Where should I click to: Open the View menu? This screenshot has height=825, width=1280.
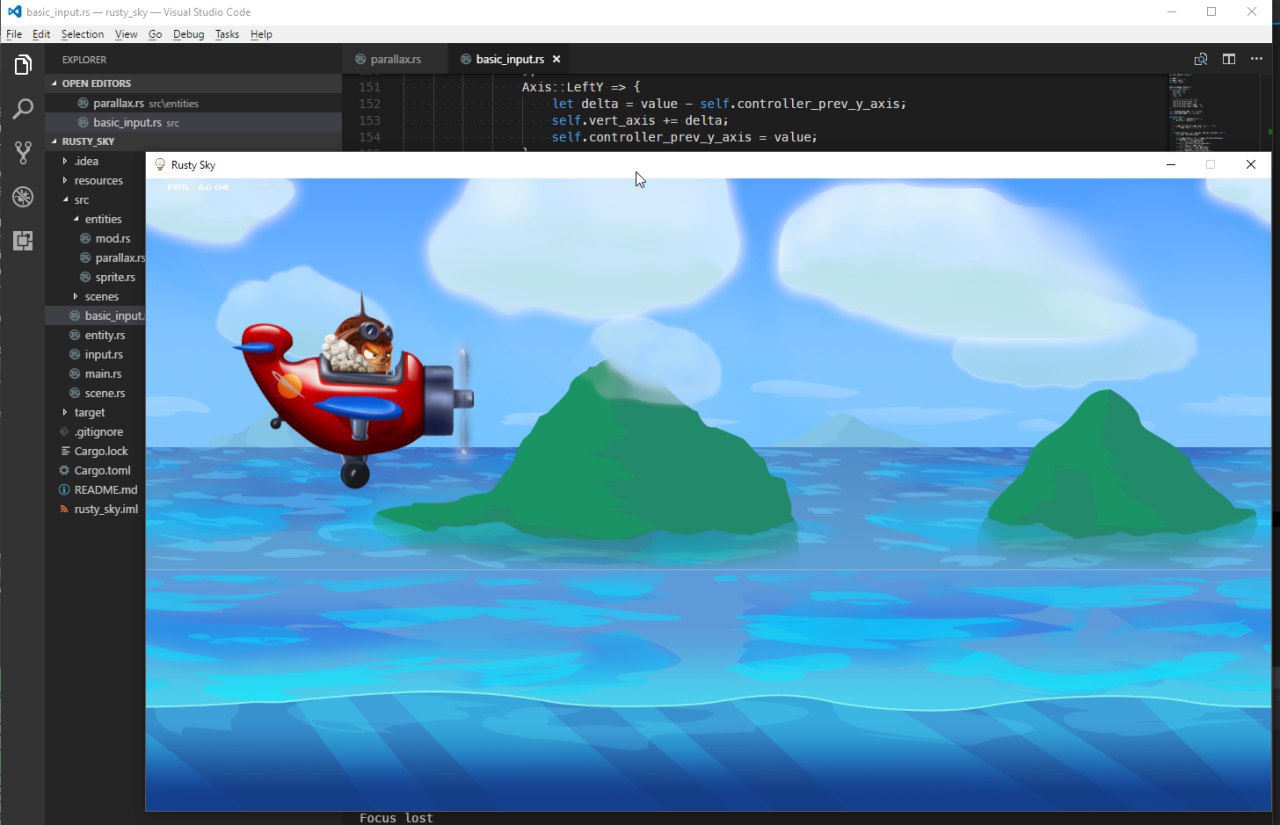coord(126,34)
